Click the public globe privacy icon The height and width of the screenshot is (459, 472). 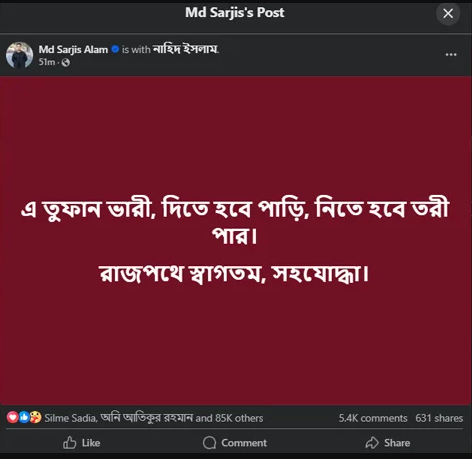[66, 62]
